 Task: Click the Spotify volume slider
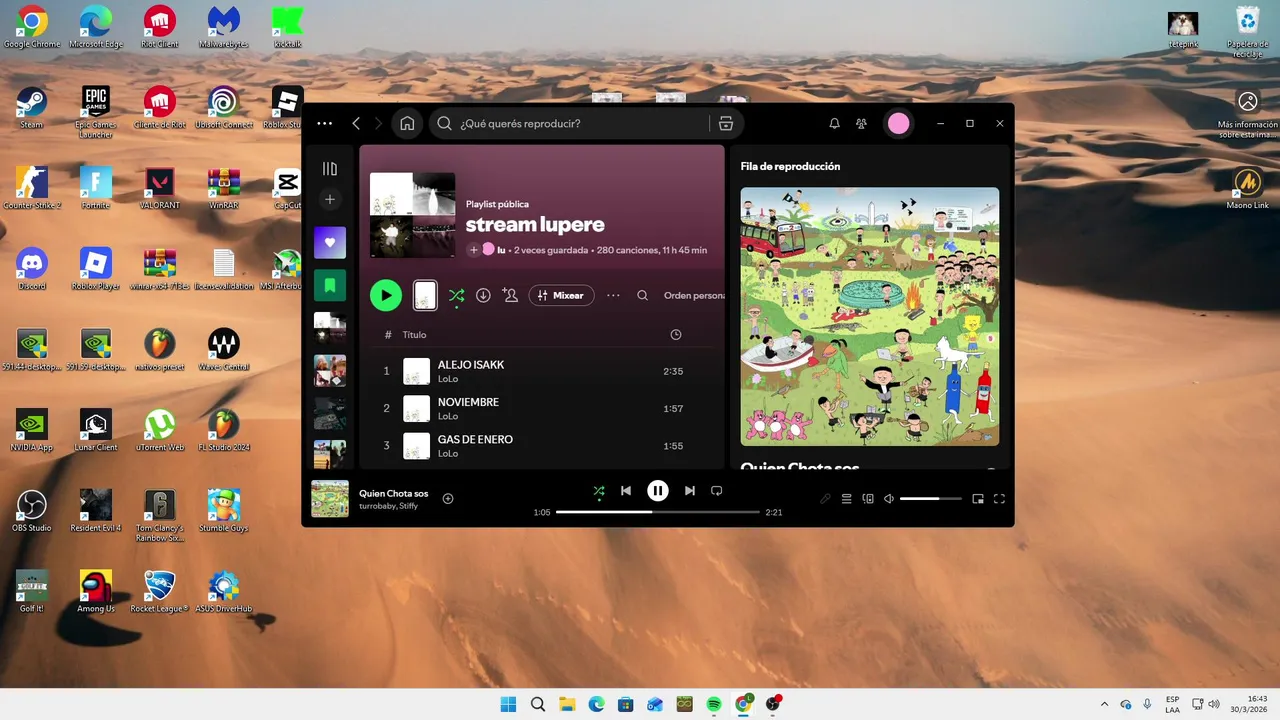point(931,498)
